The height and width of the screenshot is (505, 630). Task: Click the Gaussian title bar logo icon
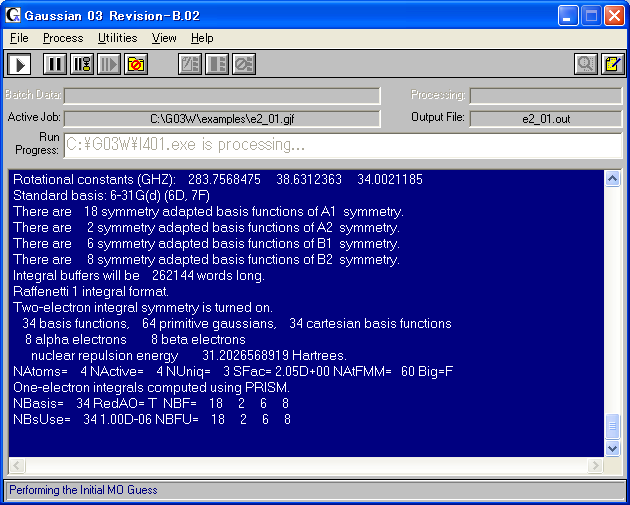point(12,15)
